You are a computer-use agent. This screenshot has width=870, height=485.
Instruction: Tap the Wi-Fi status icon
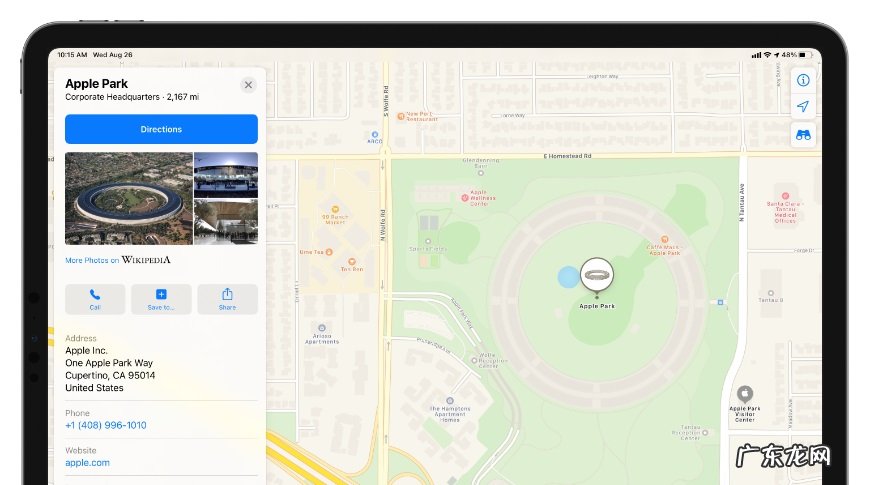(767, 55)
